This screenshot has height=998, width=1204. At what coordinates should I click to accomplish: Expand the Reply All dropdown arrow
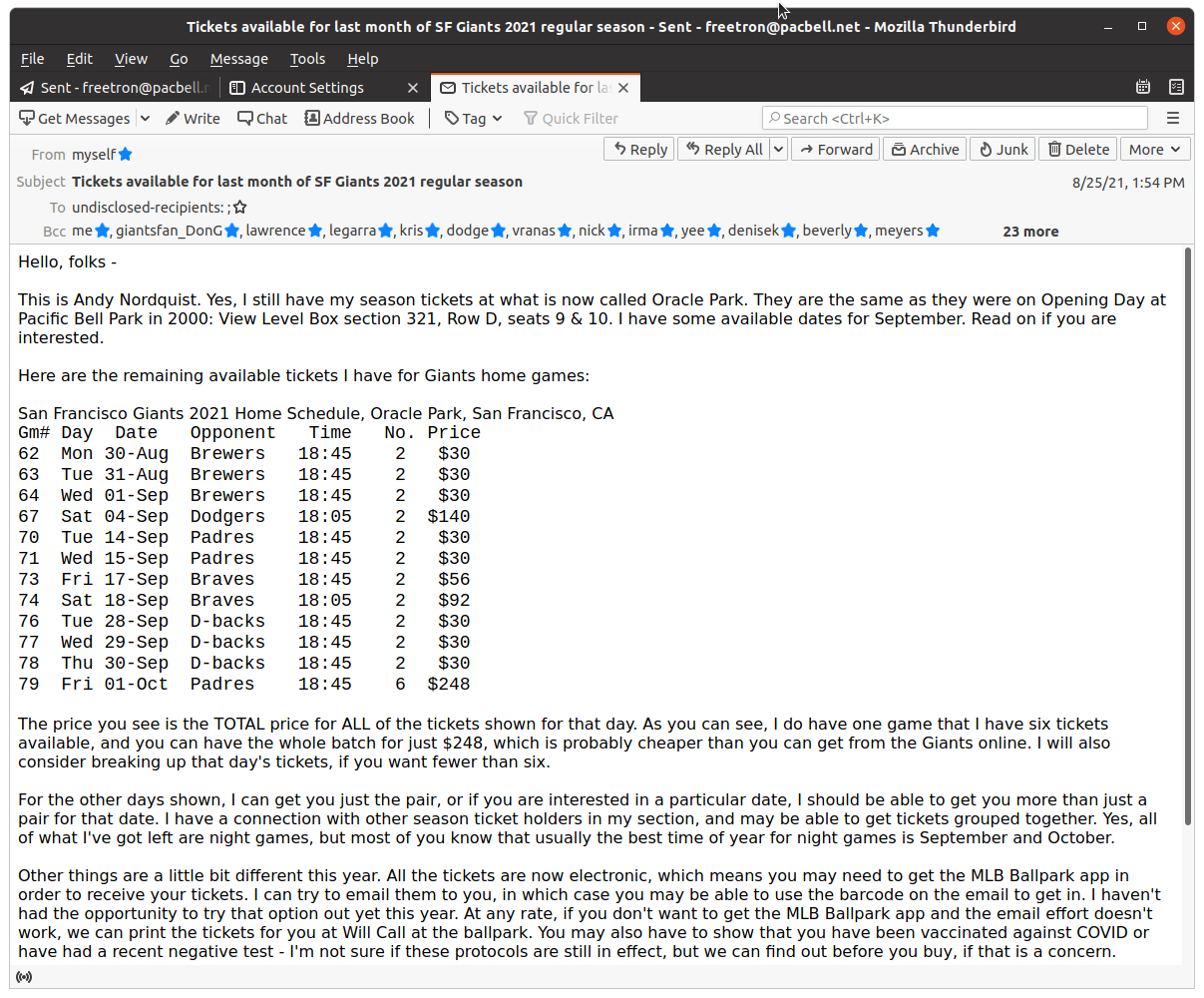(779, 150)
